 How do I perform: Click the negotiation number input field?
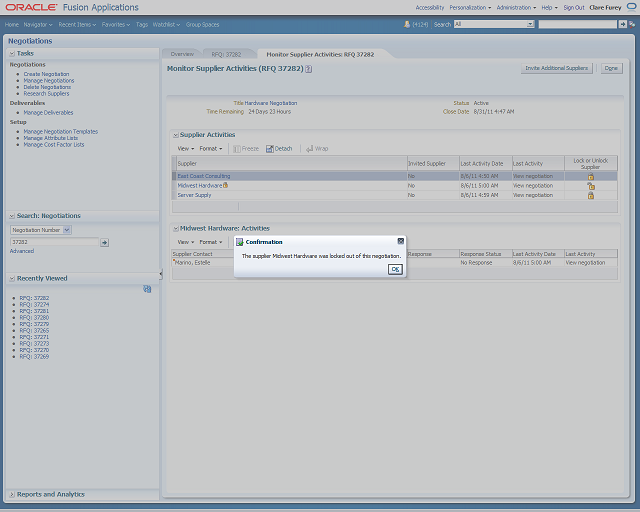[54, 242]
